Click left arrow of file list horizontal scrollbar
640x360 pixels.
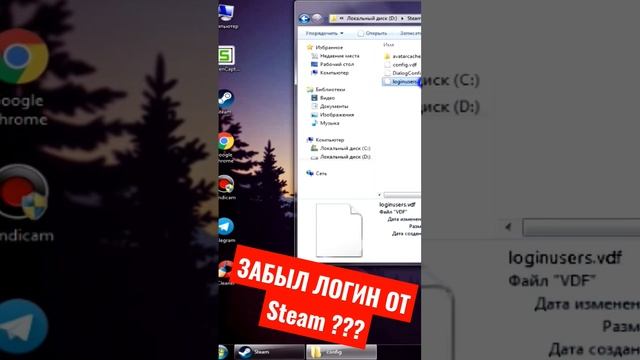380,195
